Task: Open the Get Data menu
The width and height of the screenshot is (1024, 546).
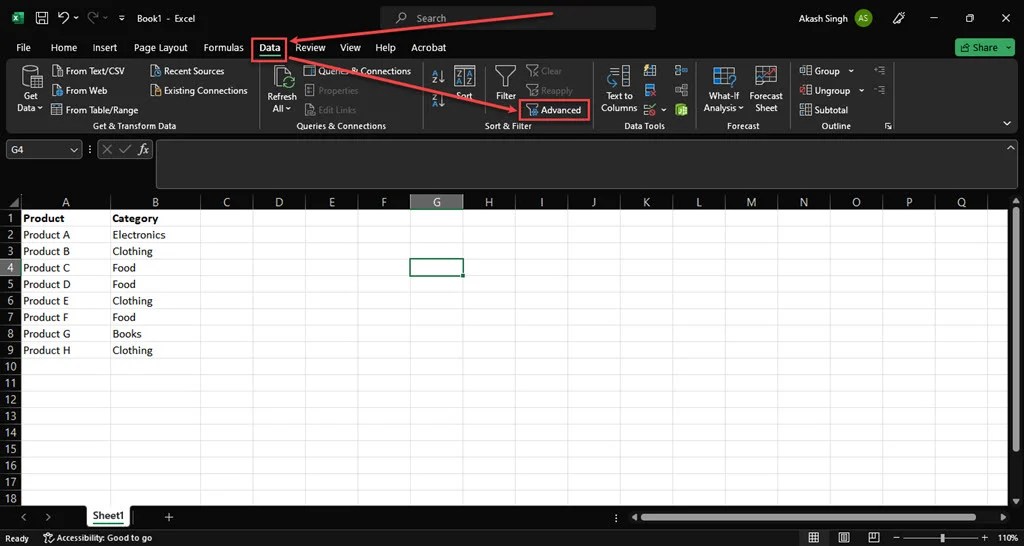Action: tap(31, 89)
